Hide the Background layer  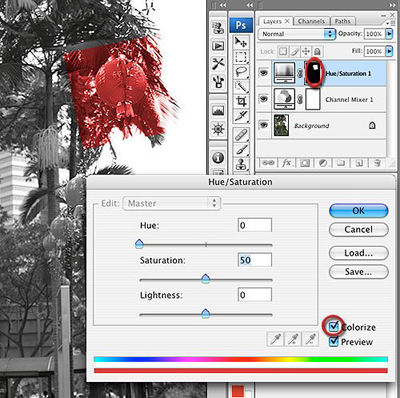pyautogui.click(x=264, y=125)
